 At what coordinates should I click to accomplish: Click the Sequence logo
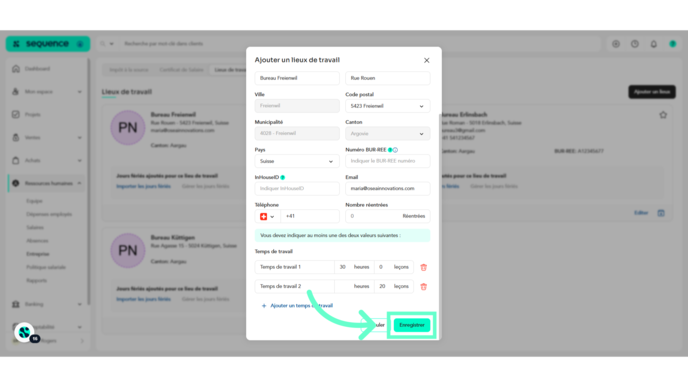pyautogui.click(x=48, y=44)
